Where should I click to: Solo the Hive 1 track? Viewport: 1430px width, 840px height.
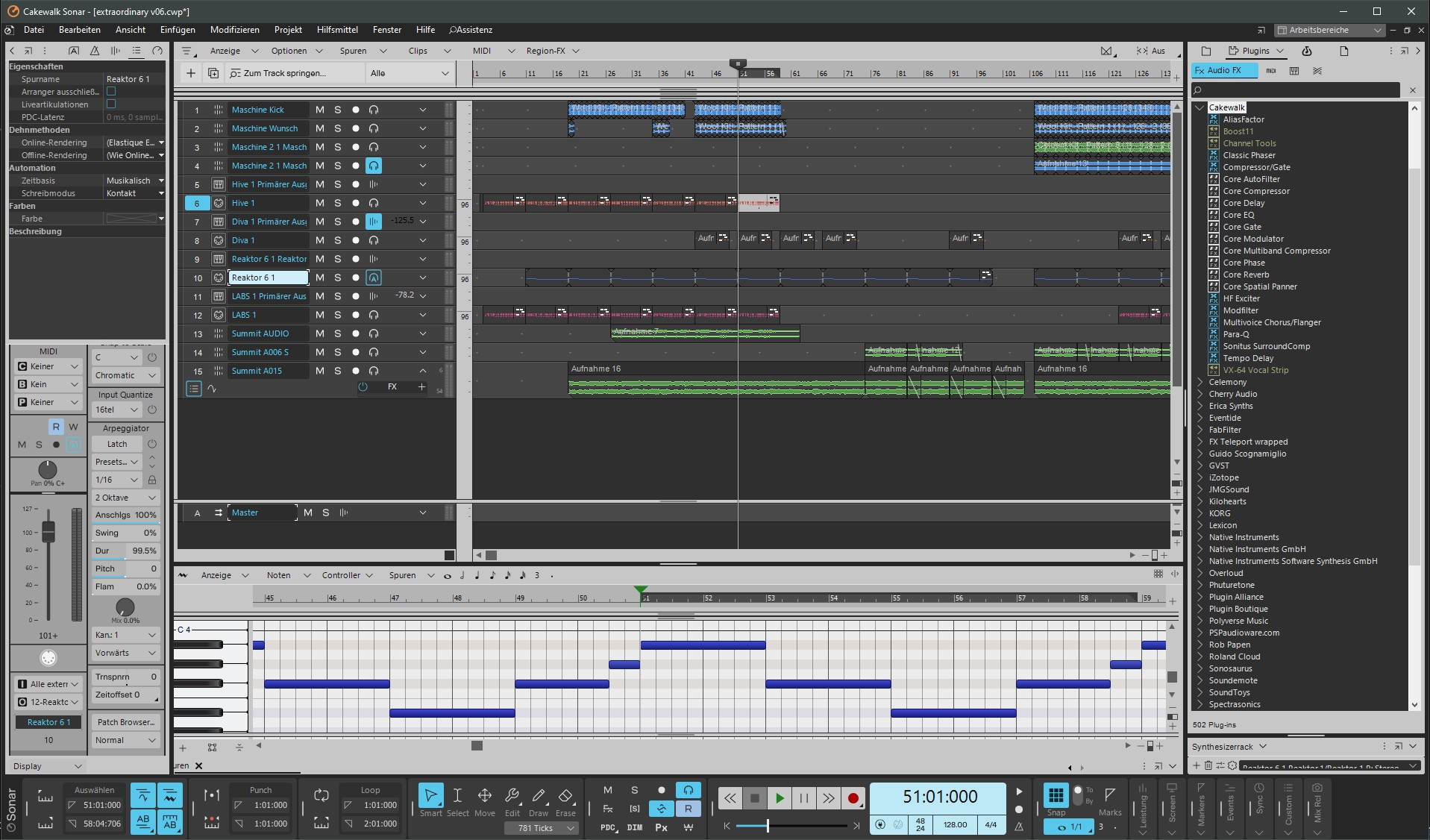tap(338, 203)
